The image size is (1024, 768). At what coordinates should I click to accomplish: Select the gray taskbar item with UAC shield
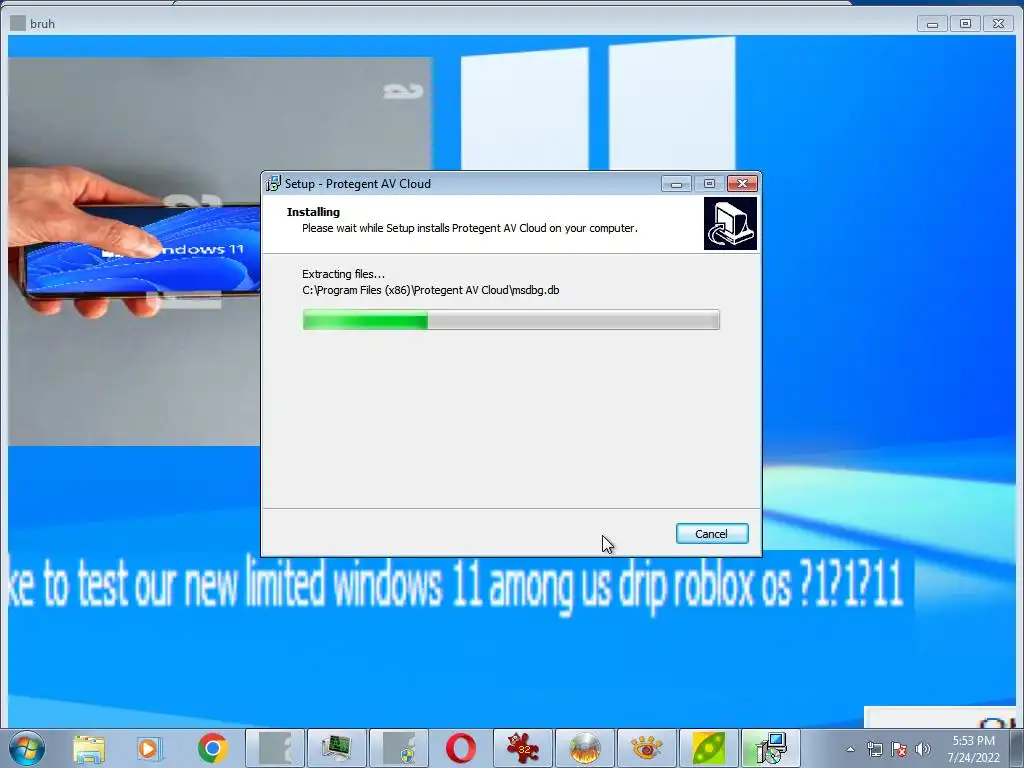(x=399, y=748)
